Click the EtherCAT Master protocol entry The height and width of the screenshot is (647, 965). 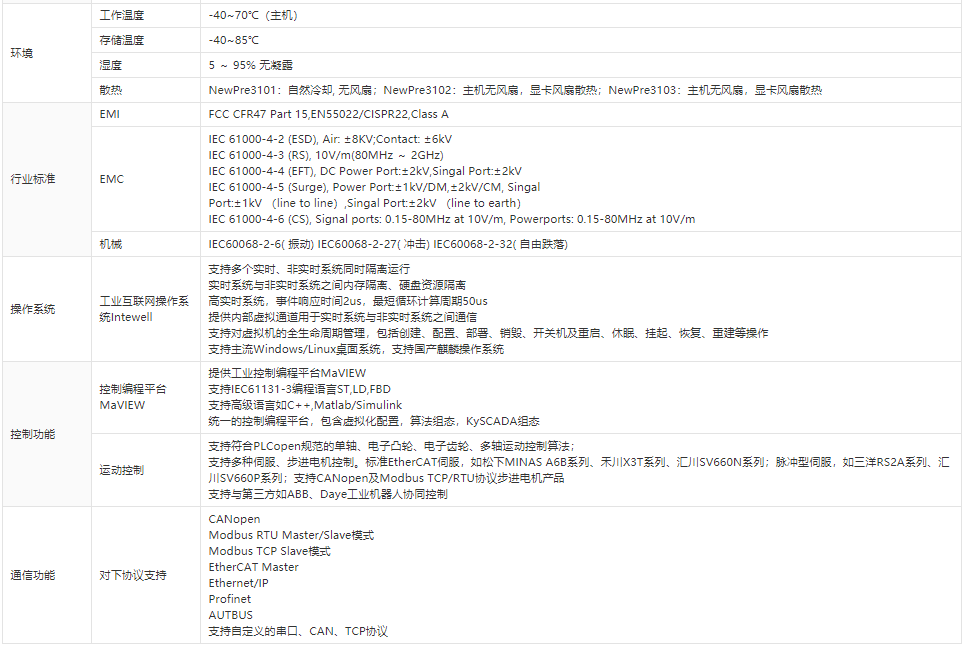tap(253, 567)
